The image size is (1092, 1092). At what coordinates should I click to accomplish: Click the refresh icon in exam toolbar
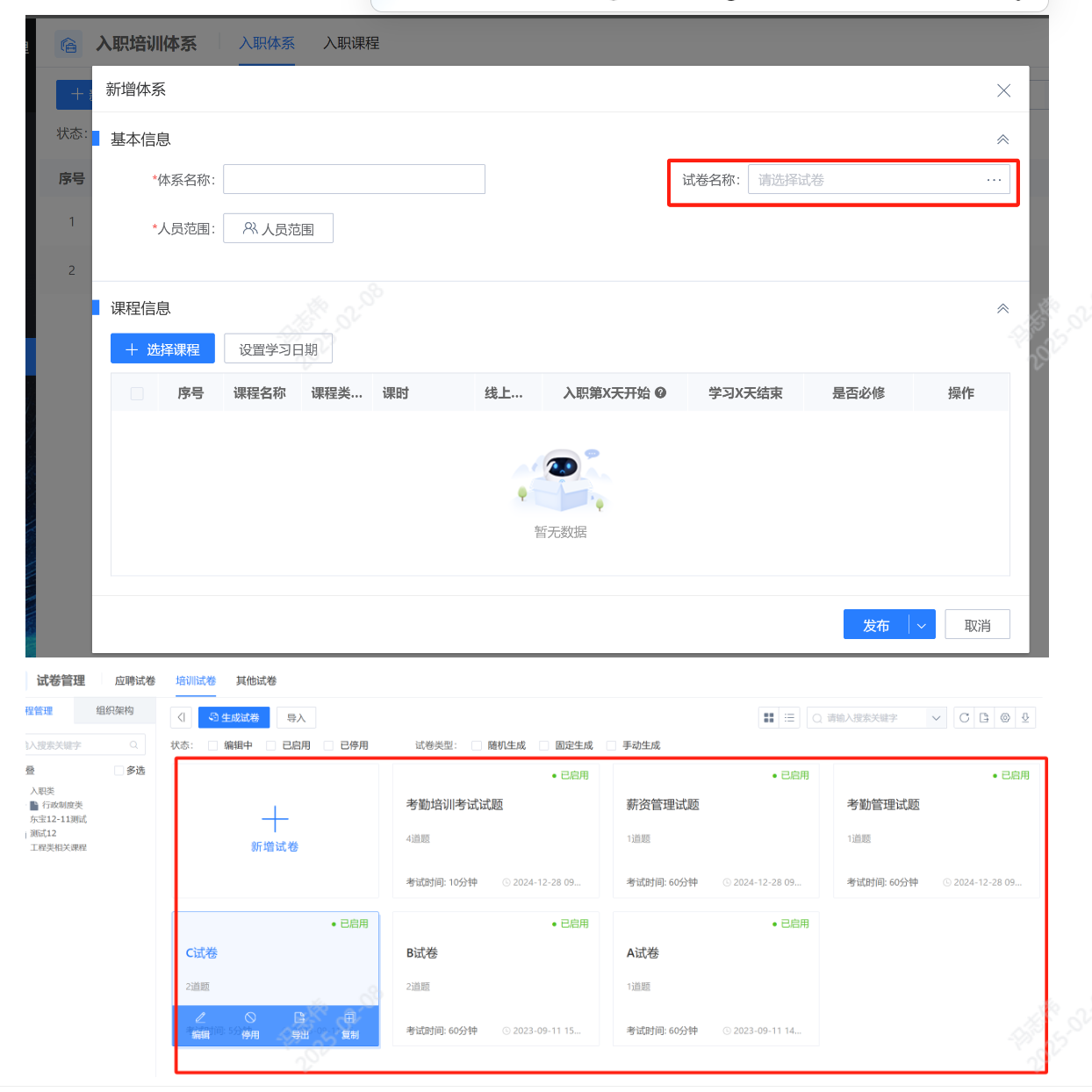[x=964, y=718]
